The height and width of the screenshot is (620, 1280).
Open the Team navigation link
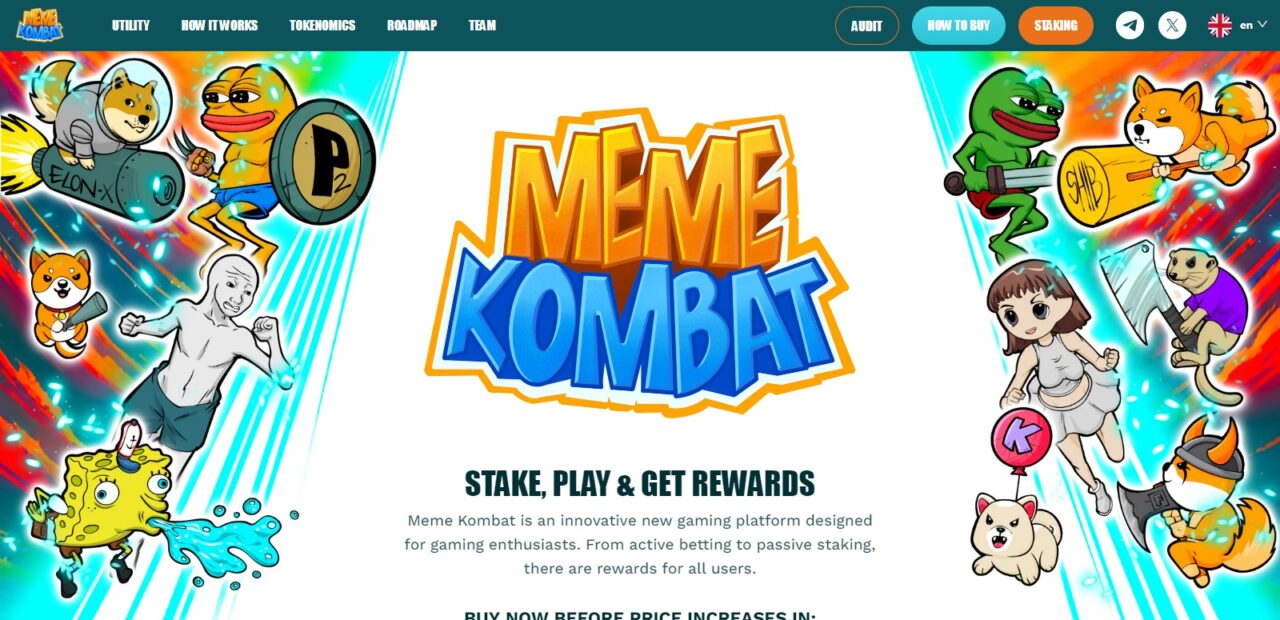coord(482,26)
